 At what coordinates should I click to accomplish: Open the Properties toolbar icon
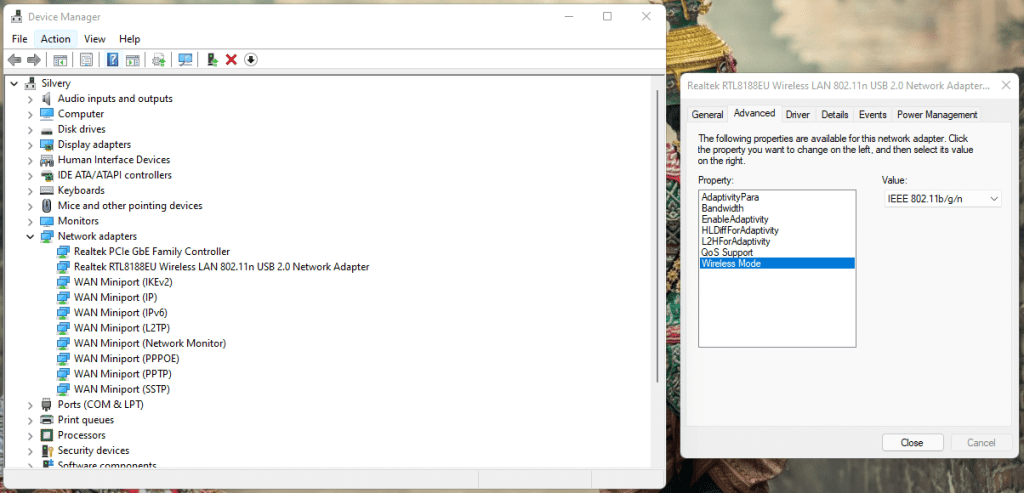pyautogui.click(x=86, y=60)
